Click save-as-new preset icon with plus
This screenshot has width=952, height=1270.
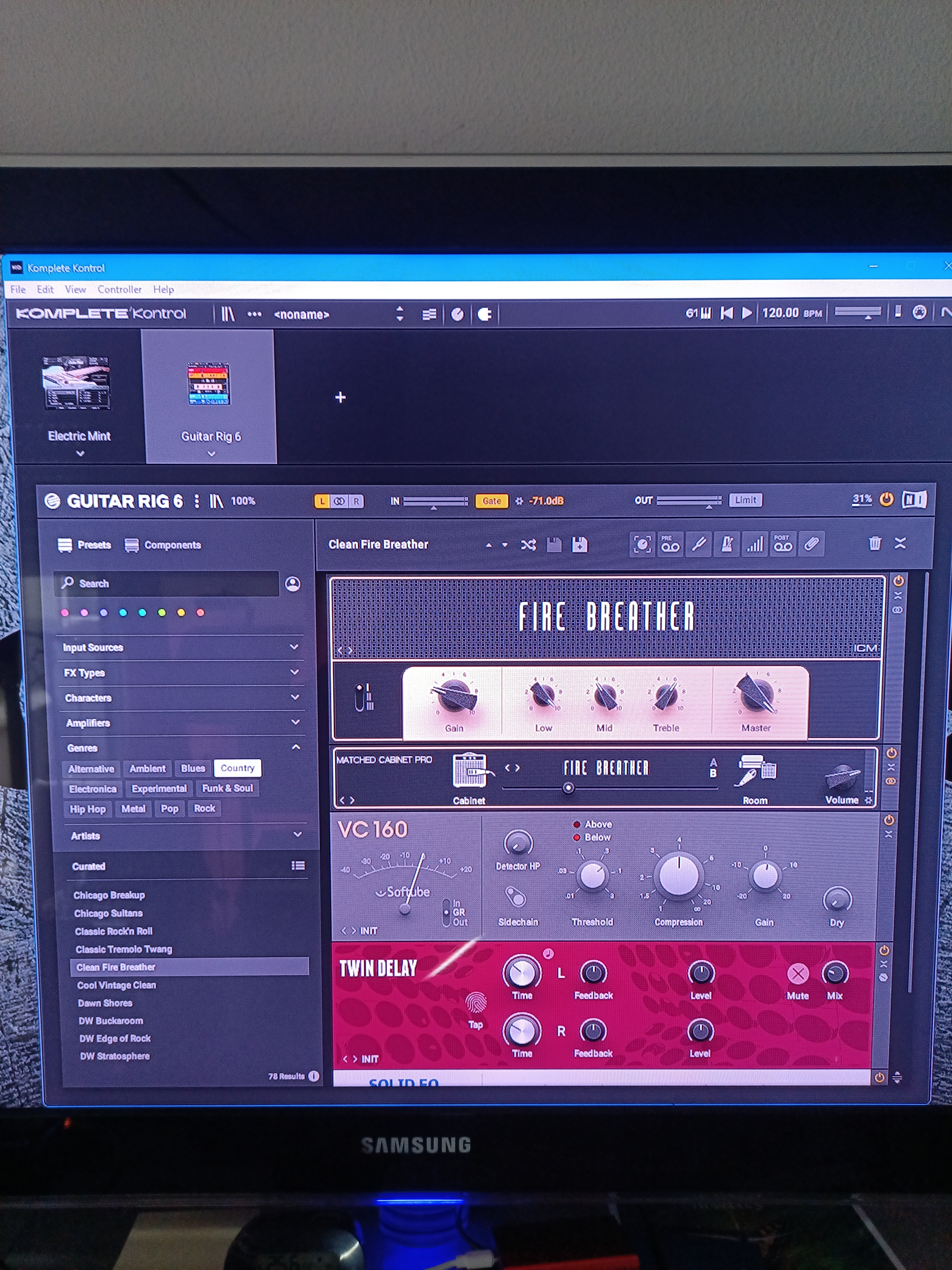tap(580, 544)
